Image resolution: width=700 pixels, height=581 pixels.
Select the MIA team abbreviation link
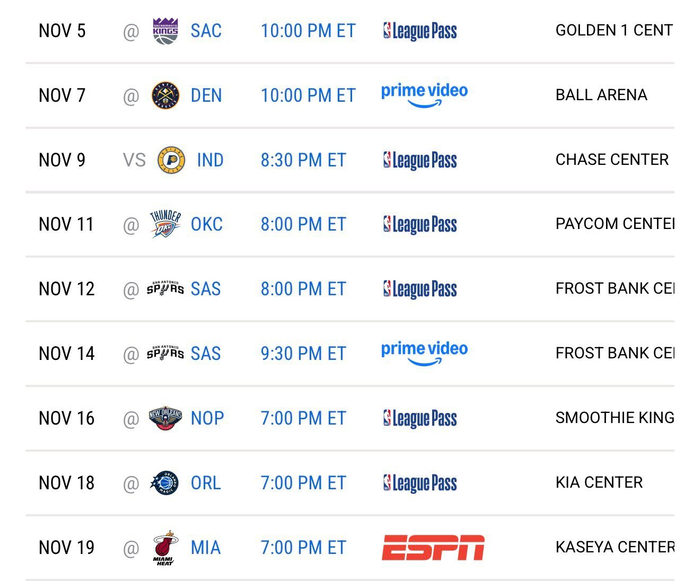pyautogui.click(x=206, y=548)
